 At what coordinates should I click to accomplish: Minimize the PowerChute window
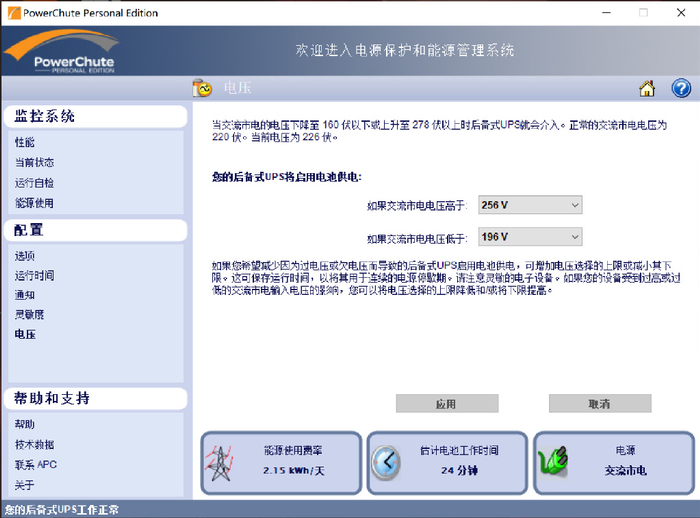[606, 13]
